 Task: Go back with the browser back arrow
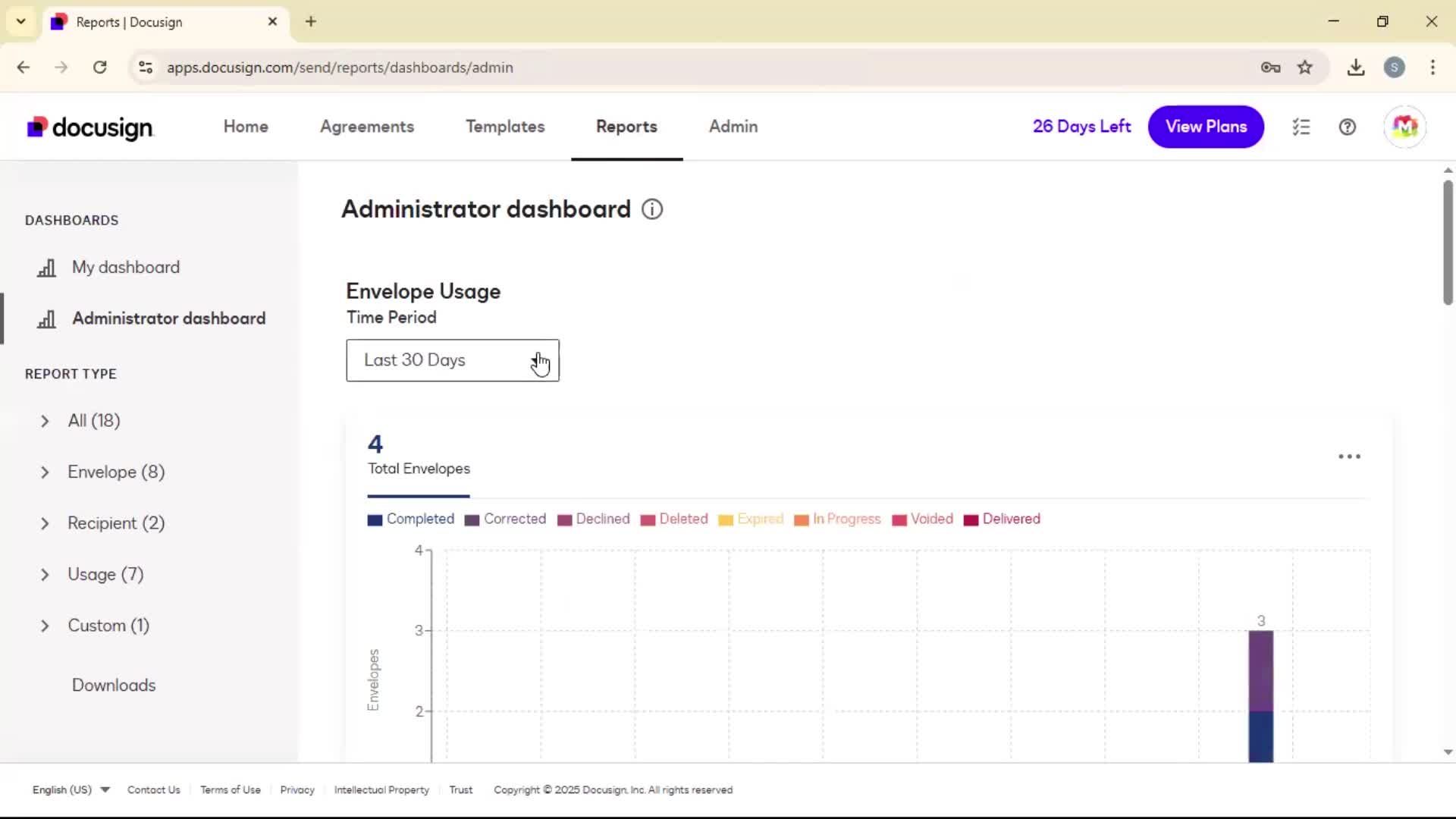pyautogui.click(x=24, y=67)
